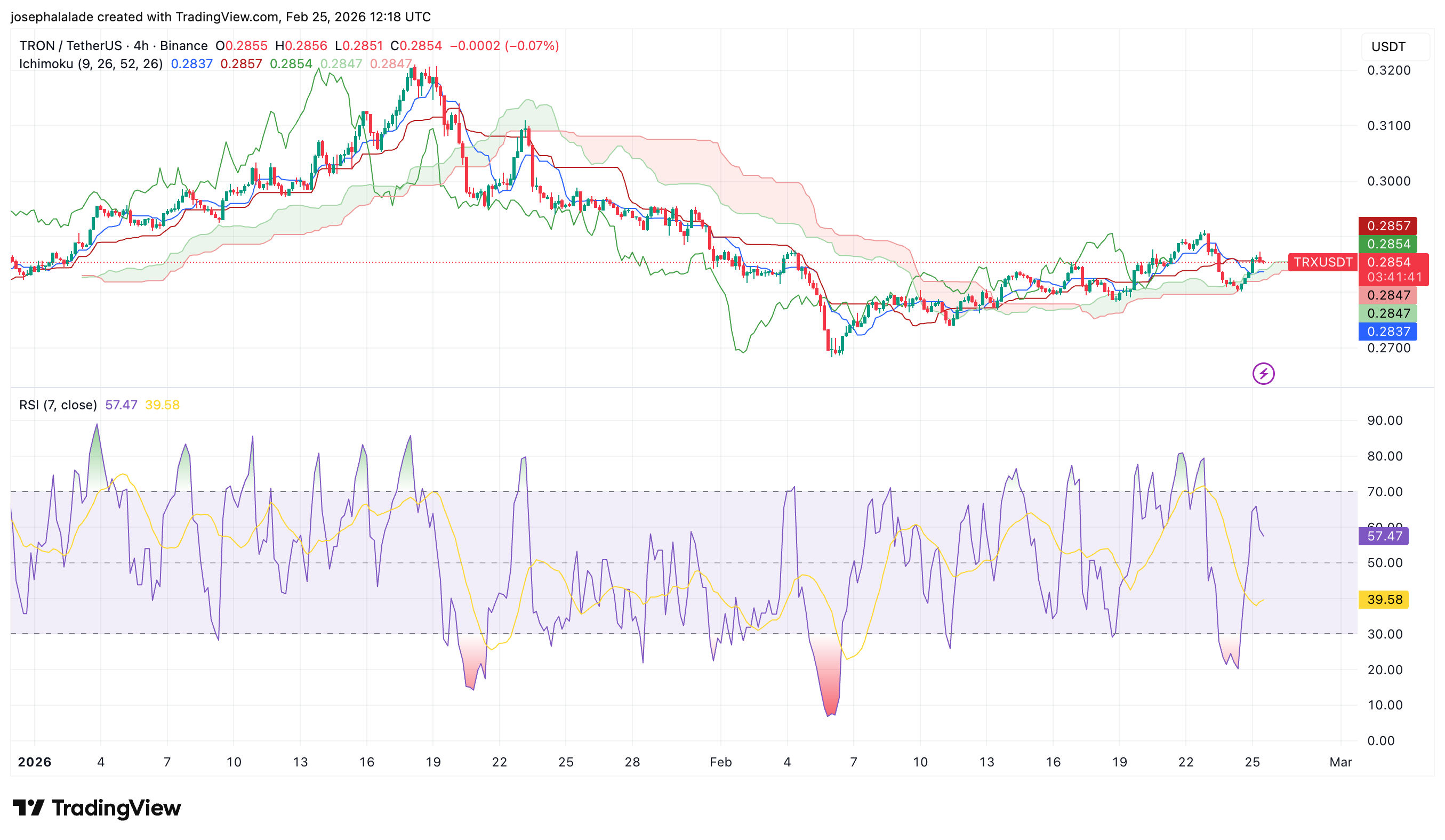1445x840 pixels.
Task: Click the Mar label on time axis
Action: click(x=1340, y=762)
